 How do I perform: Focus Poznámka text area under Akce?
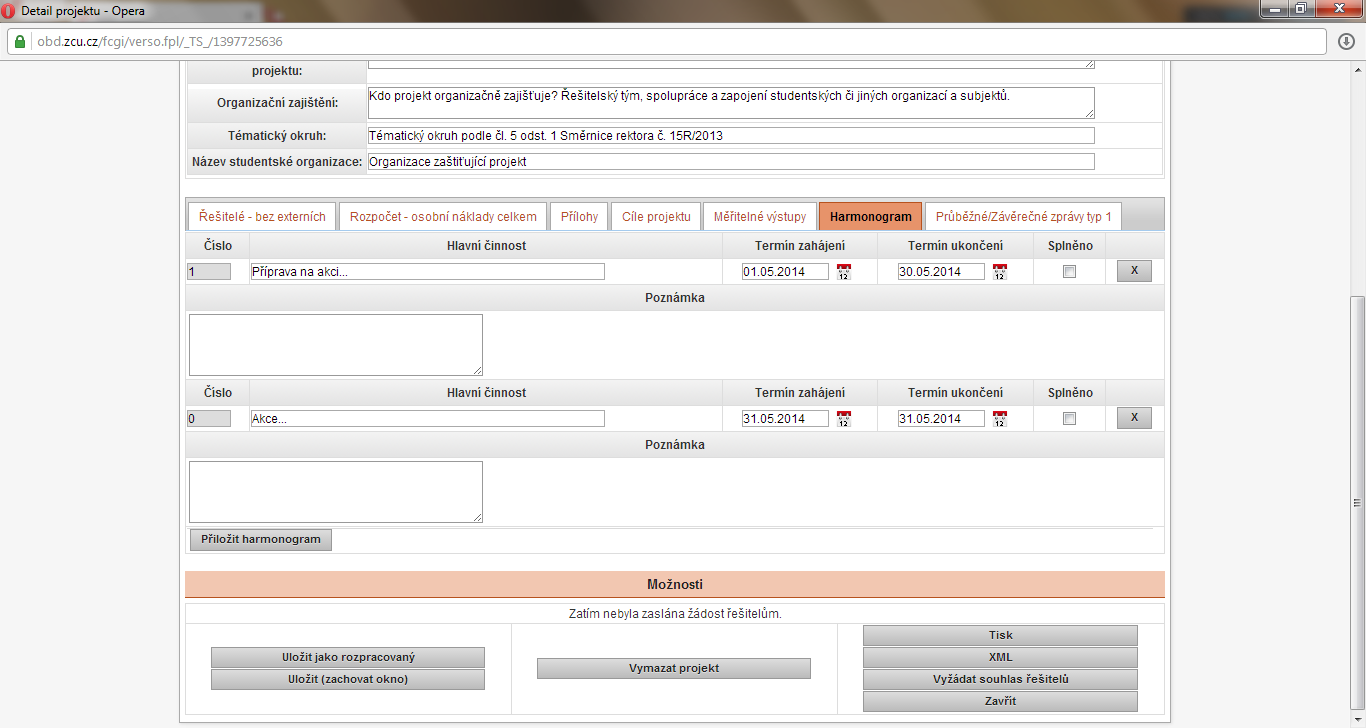336,492
